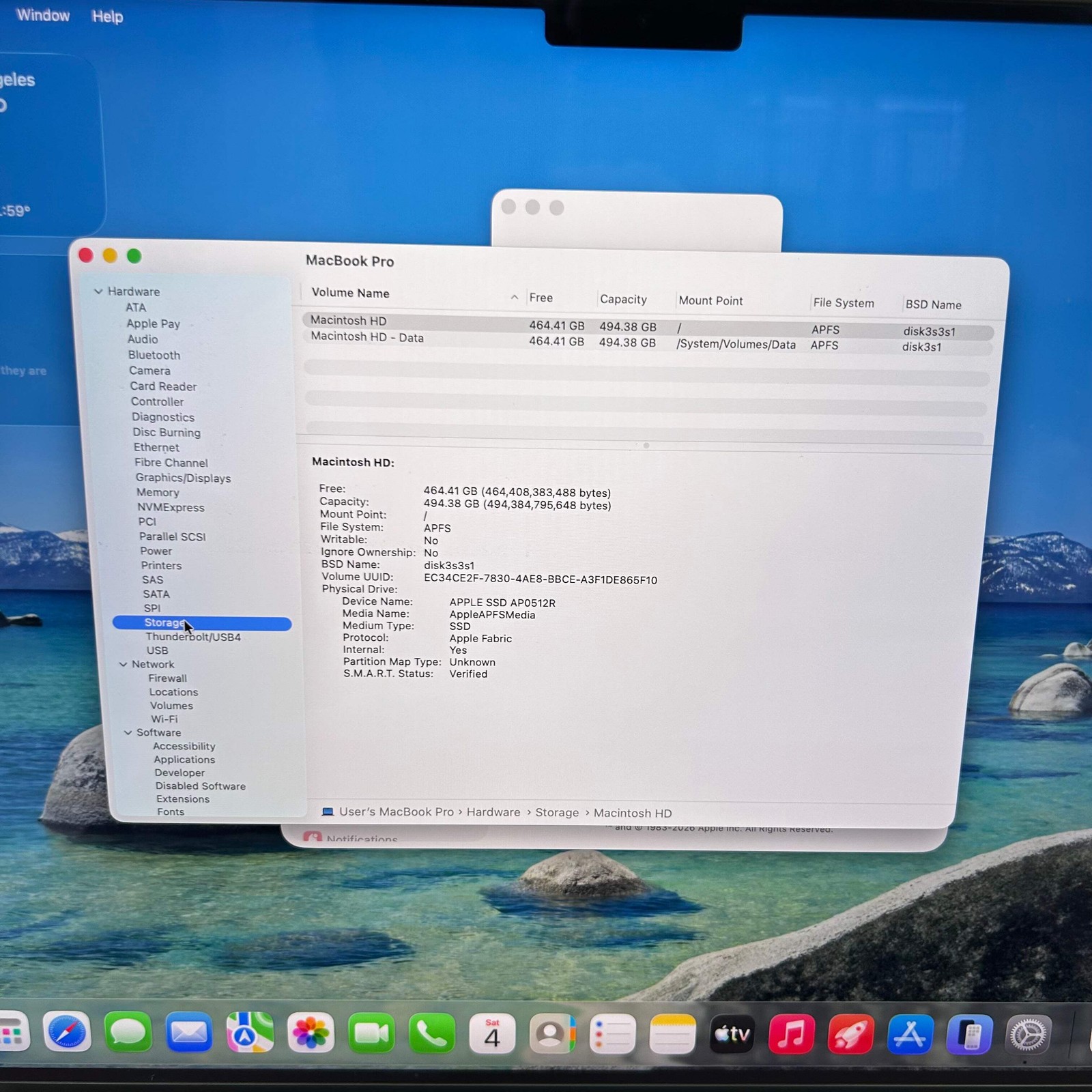Sort by the File System column header
This screenshot has width=1092, height=1092.
843,302
